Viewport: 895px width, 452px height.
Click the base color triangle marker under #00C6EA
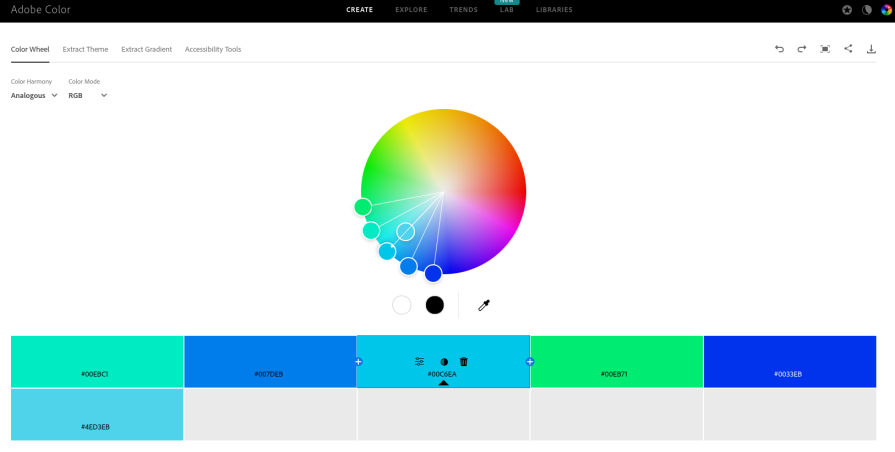tap(444, 383)
